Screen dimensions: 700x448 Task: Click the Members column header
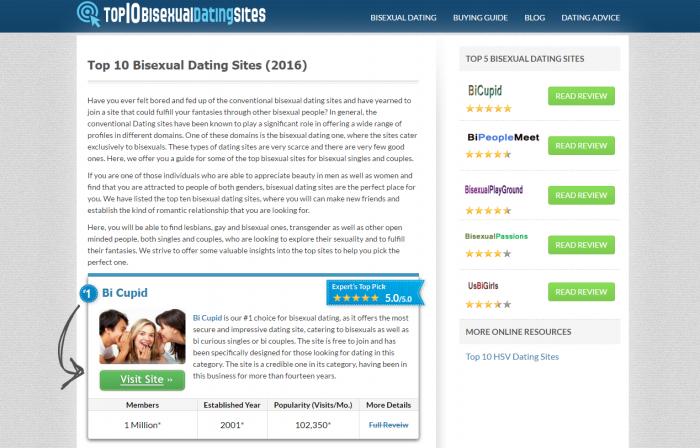pos(142,405)
